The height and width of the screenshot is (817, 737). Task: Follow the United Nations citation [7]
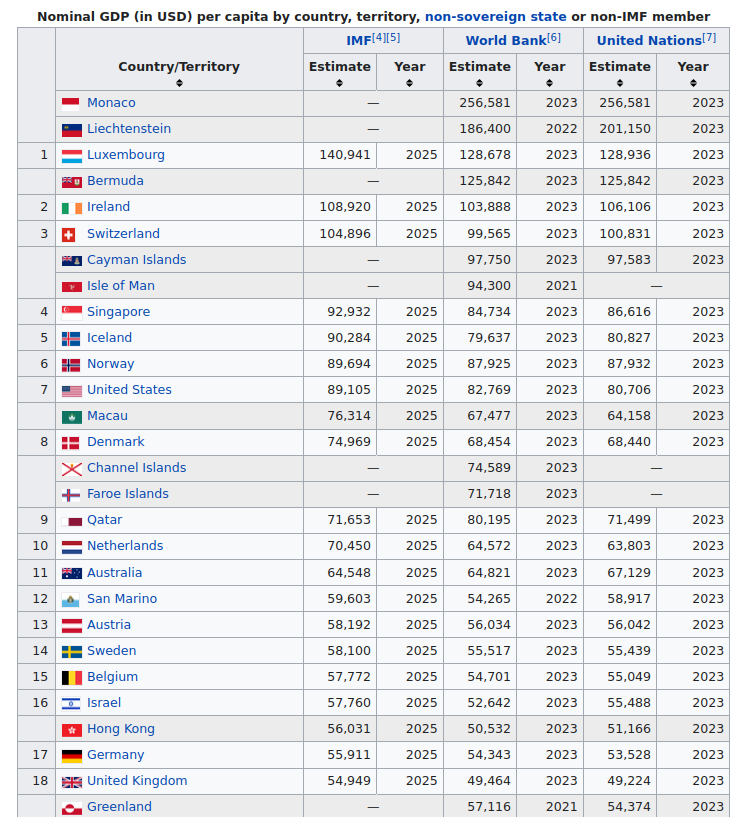tap(709, 38)
